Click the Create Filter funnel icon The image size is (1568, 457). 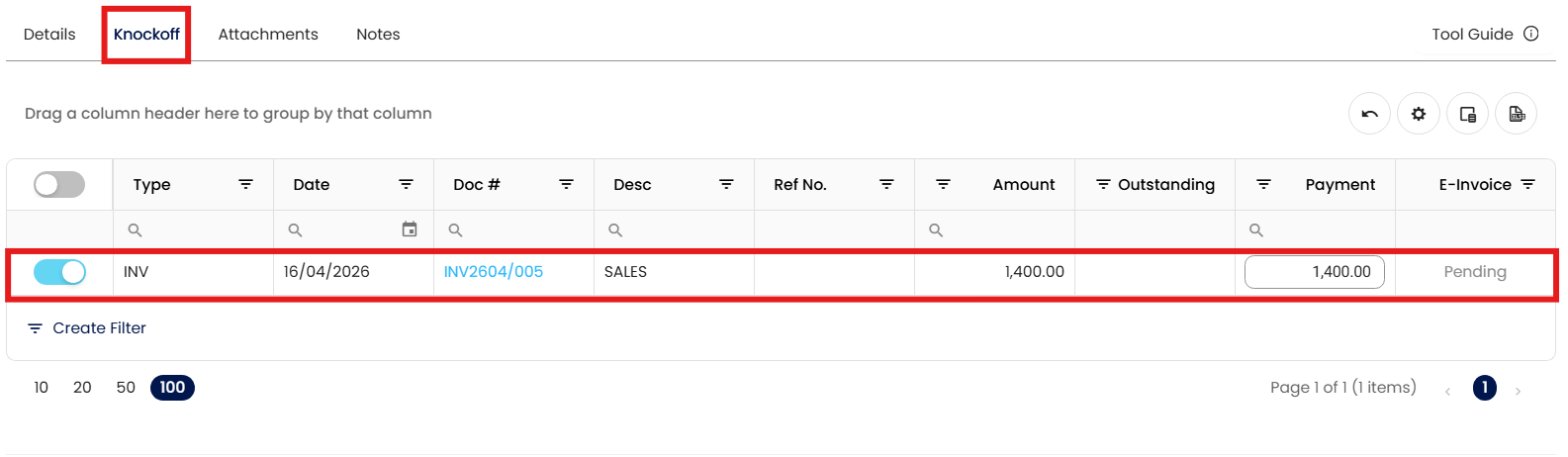[x=35, y=328]
